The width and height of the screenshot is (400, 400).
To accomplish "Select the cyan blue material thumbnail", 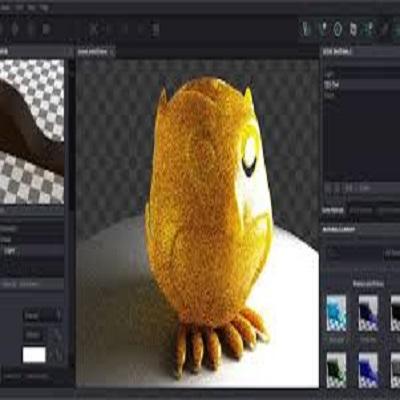I will 336,313.
